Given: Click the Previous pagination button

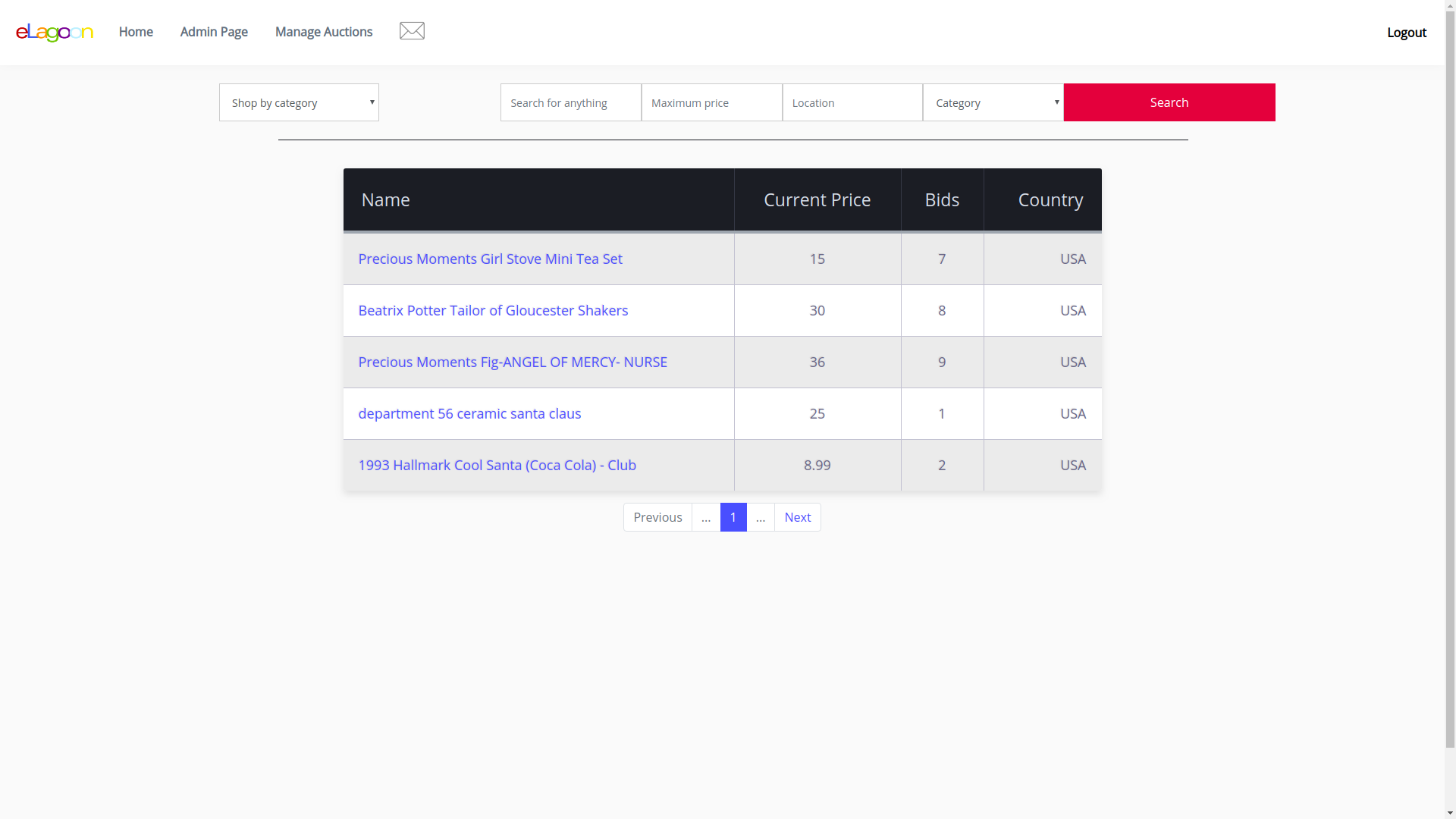Looking at the screenshot, I should point(657,517).
